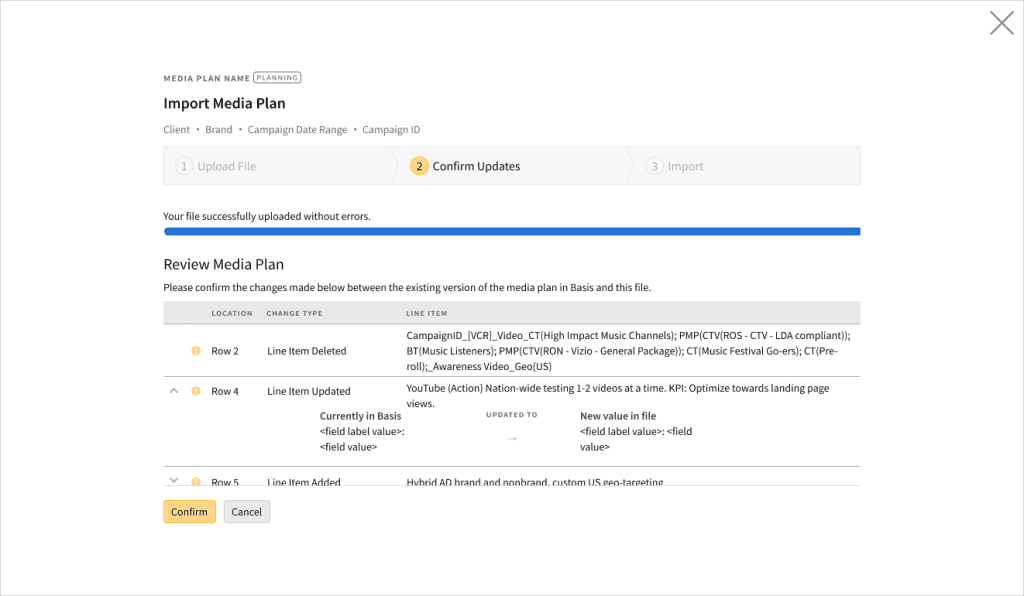
Task: Click the highlighted step 2 number badge
Action: point(419,166)
